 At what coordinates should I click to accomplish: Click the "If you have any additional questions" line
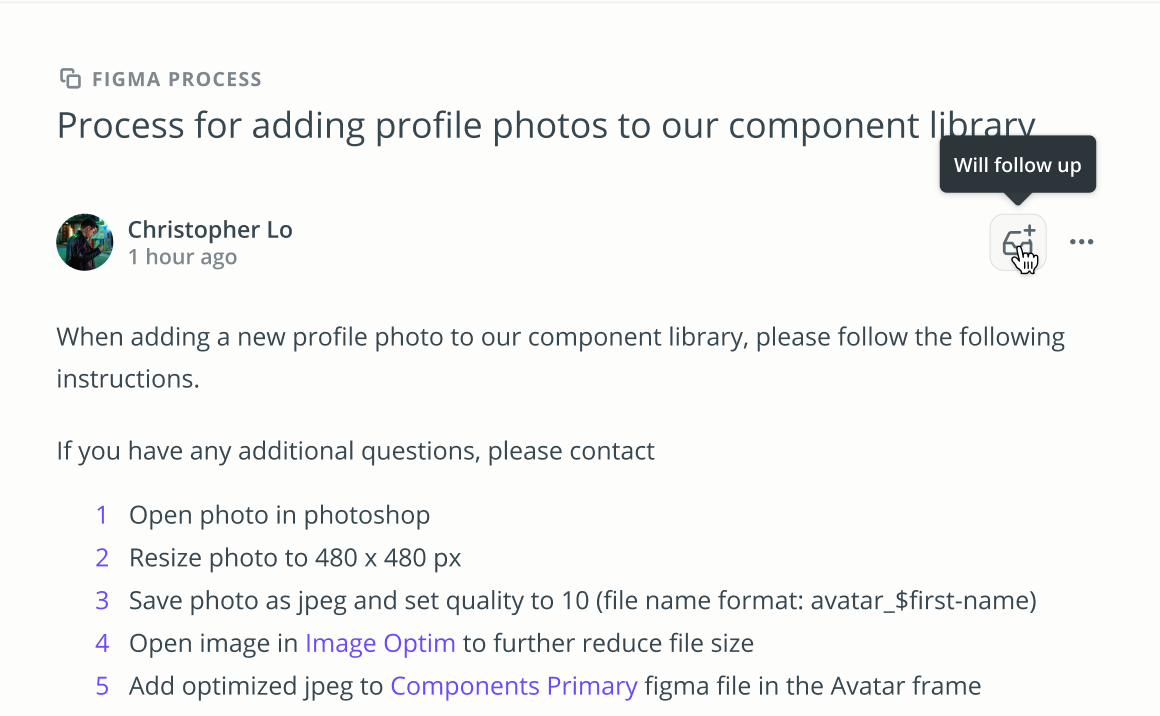pos(355,451)
